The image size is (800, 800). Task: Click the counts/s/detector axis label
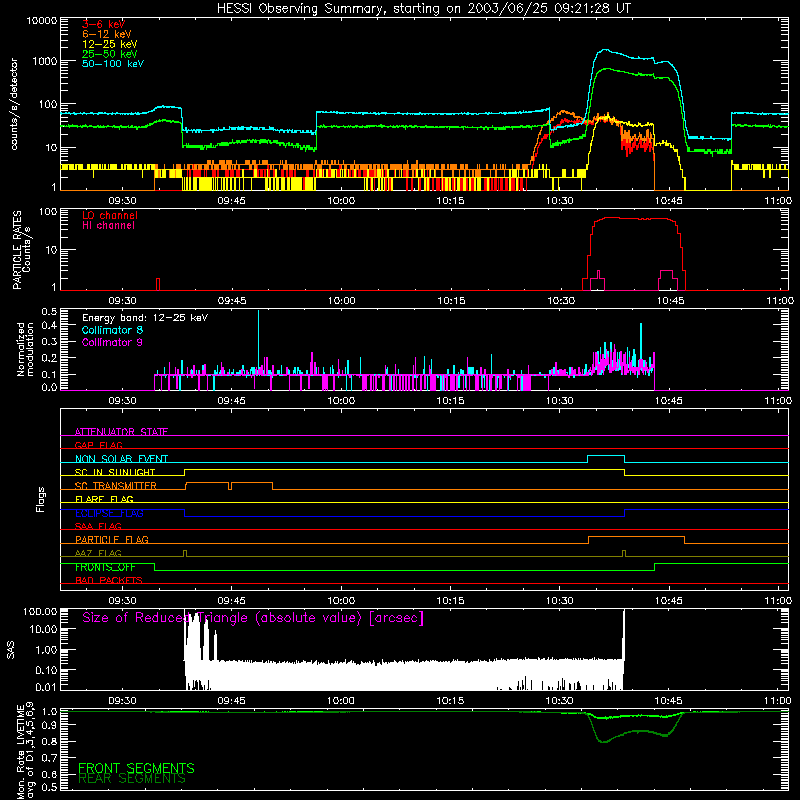pyautogui.click(x=14, y=104)
